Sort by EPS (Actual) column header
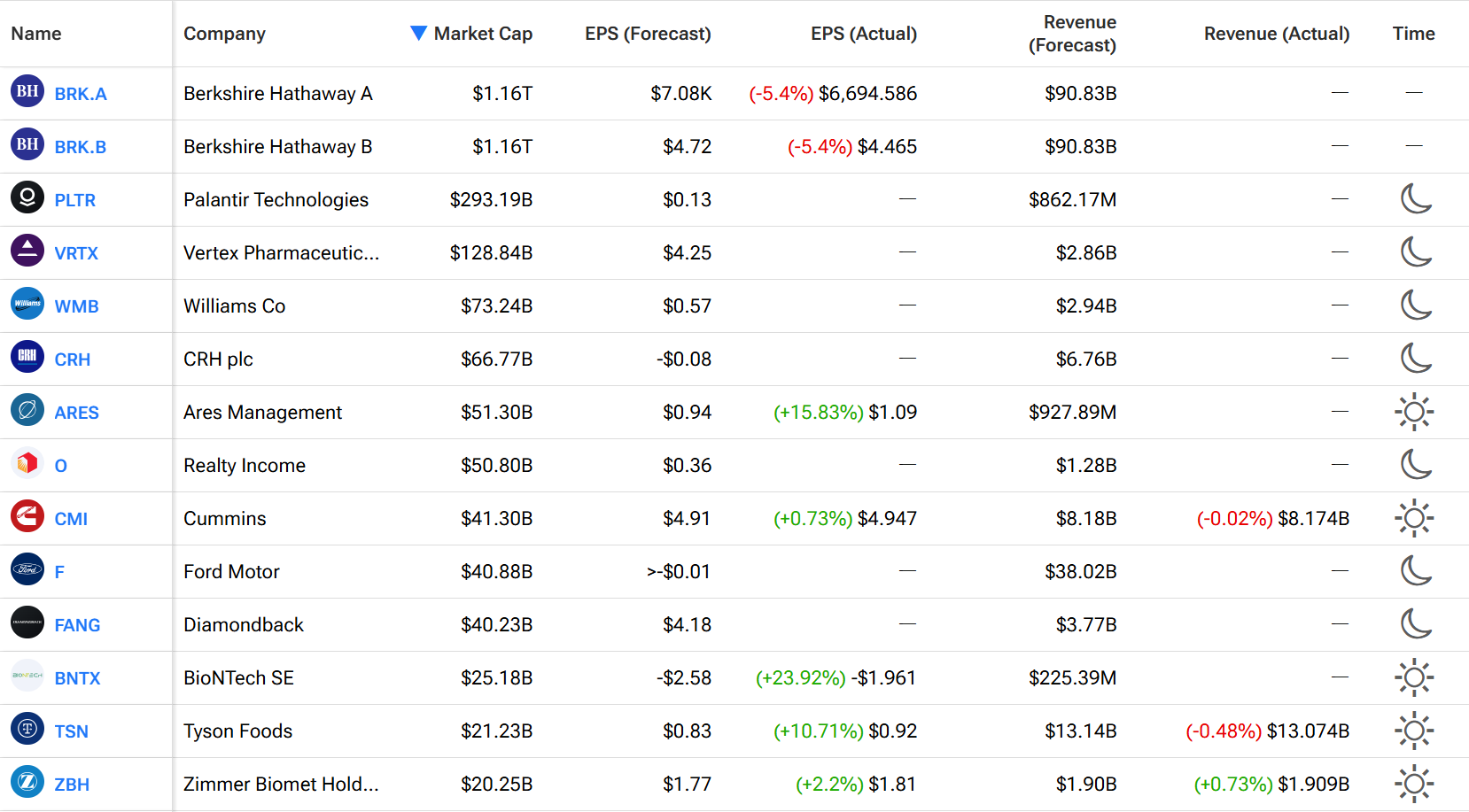 click(x=864, y=34)
